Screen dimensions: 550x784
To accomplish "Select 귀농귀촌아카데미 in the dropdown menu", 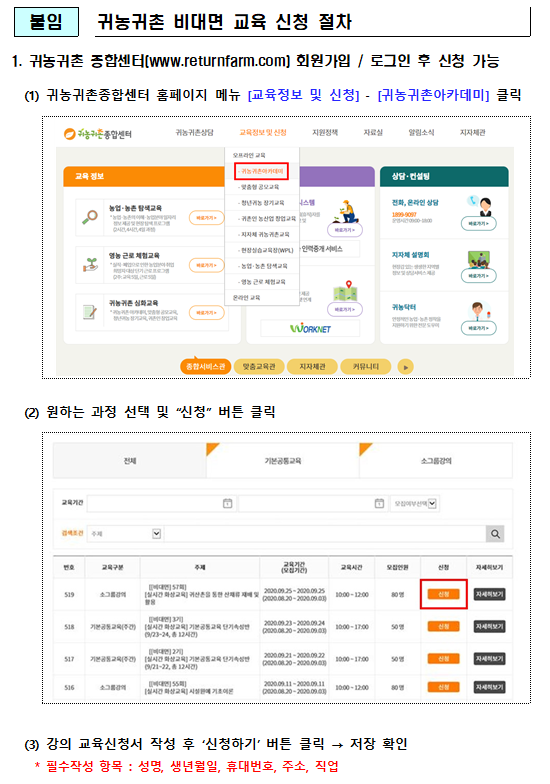I will 262,171.
